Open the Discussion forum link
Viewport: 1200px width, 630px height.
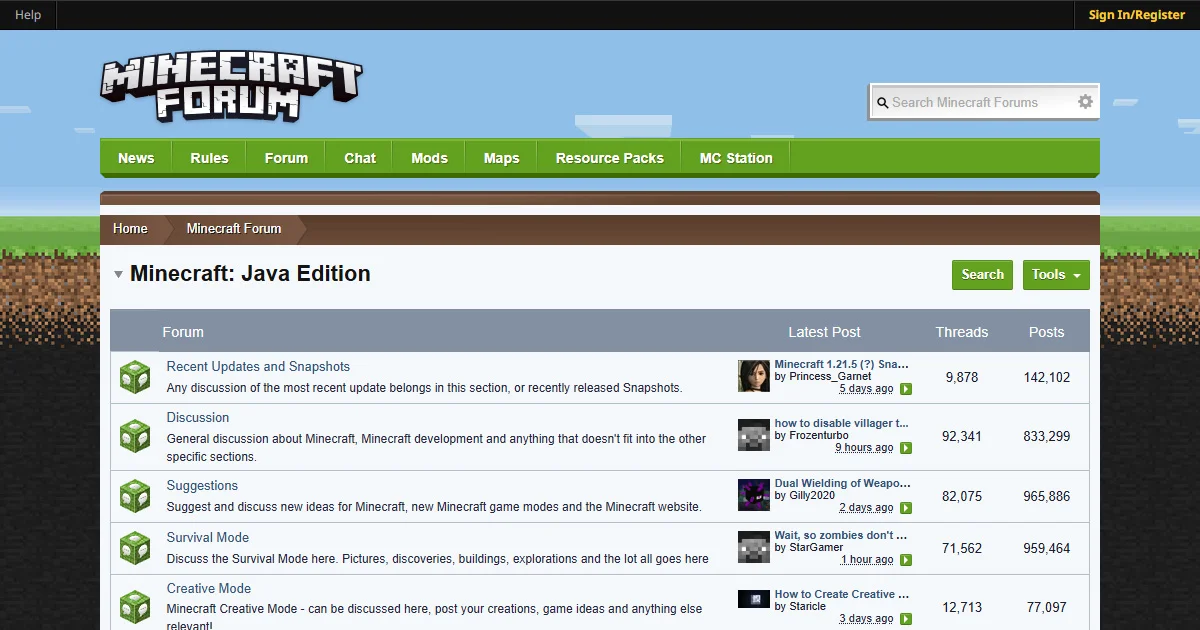[x=198, y=418]
